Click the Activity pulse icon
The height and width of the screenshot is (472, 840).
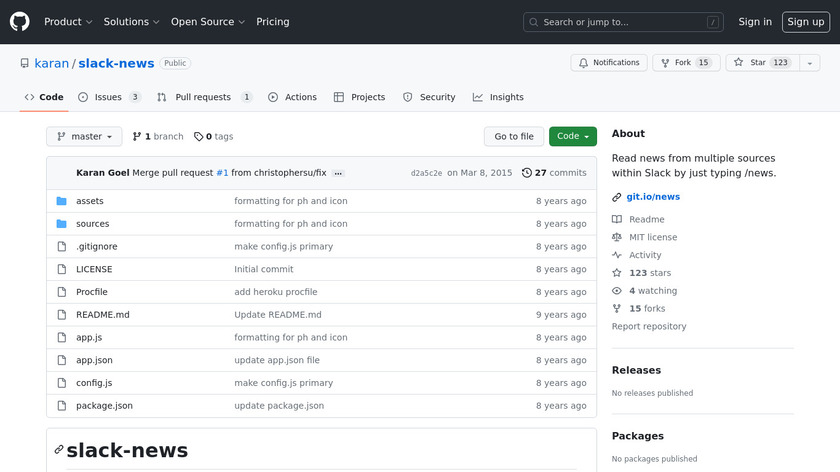(x=617, y=255)
